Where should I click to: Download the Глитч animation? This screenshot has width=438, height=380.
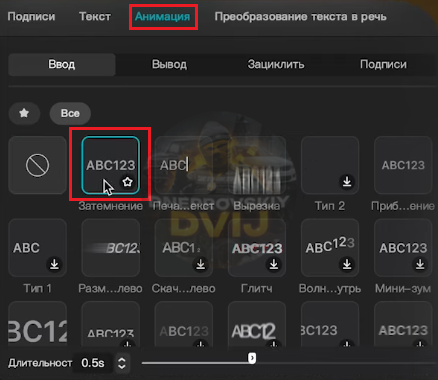pyautogui.click(x=274, y=264)
